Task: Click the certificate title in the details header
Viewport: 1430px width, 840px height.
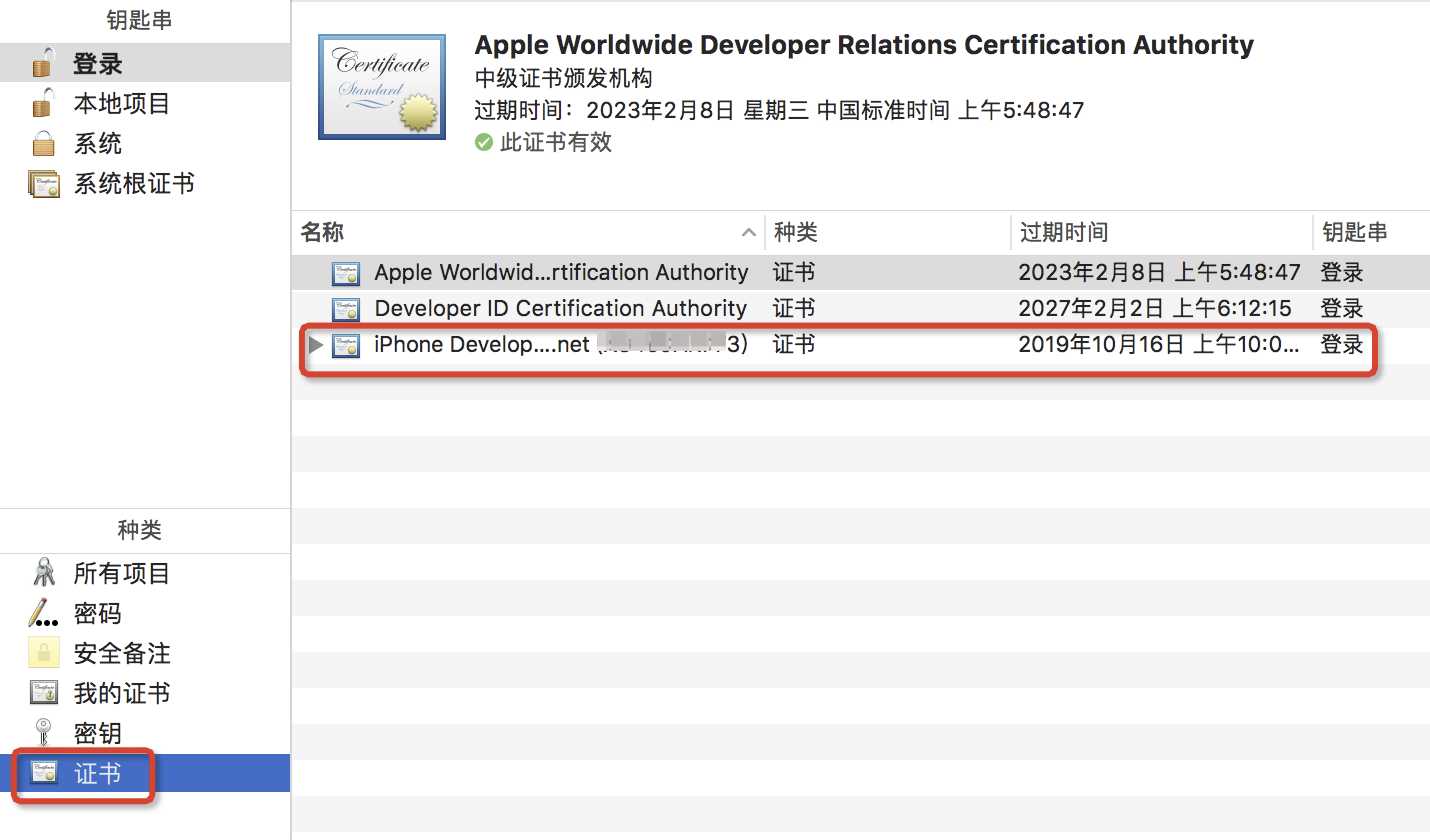Action: coord(864,45)
